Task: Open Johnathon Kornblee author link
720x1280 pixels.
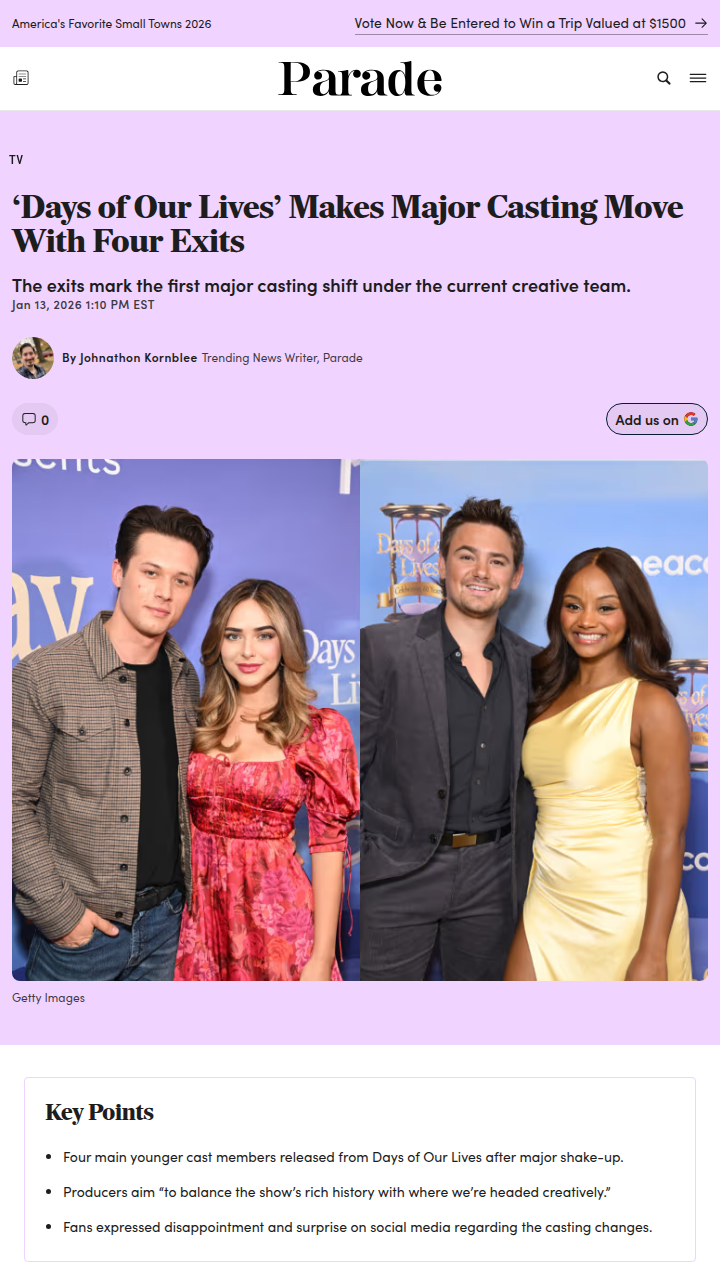Action: 130,358
